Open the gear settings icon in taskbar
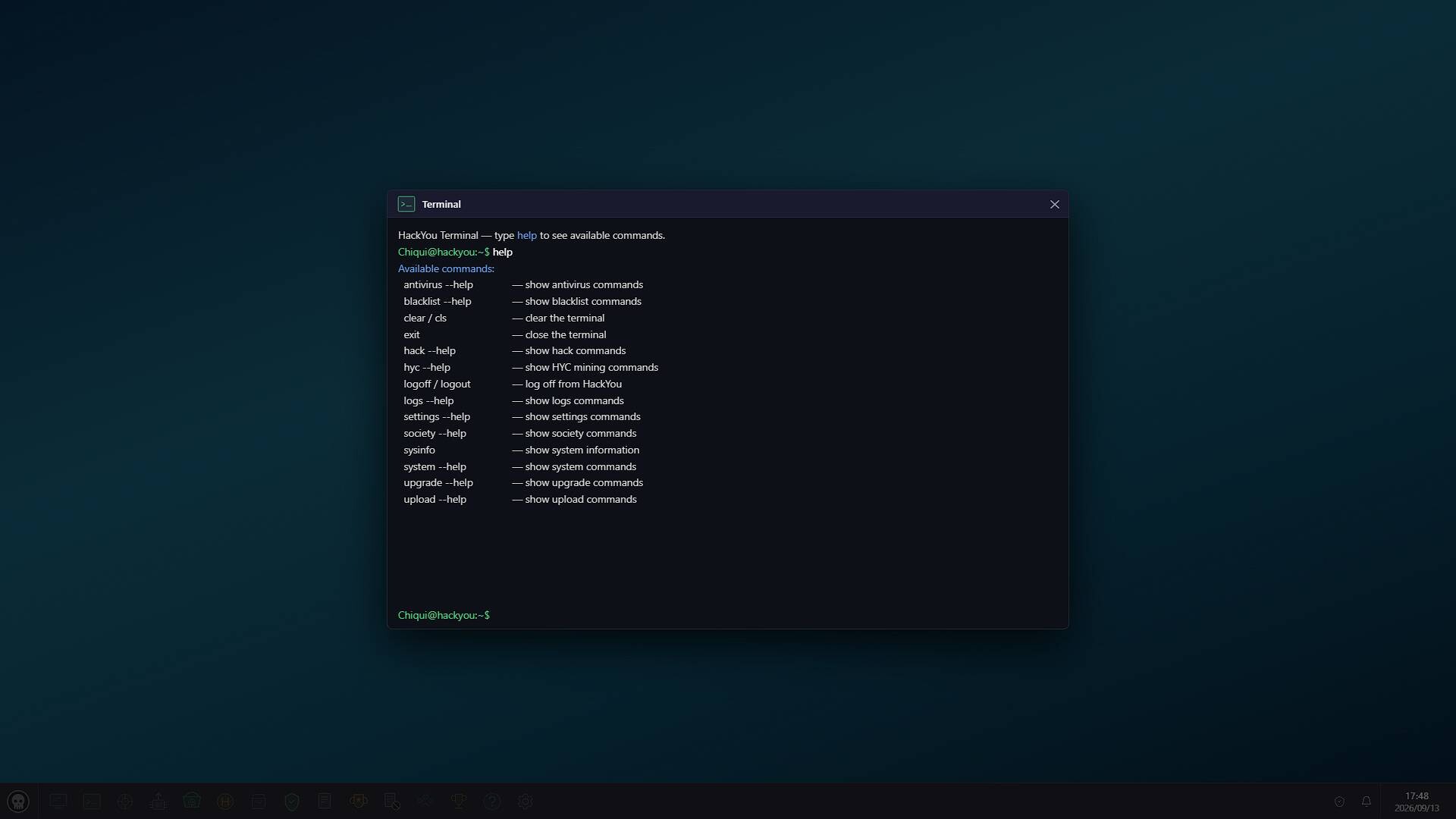 (526, 802)
